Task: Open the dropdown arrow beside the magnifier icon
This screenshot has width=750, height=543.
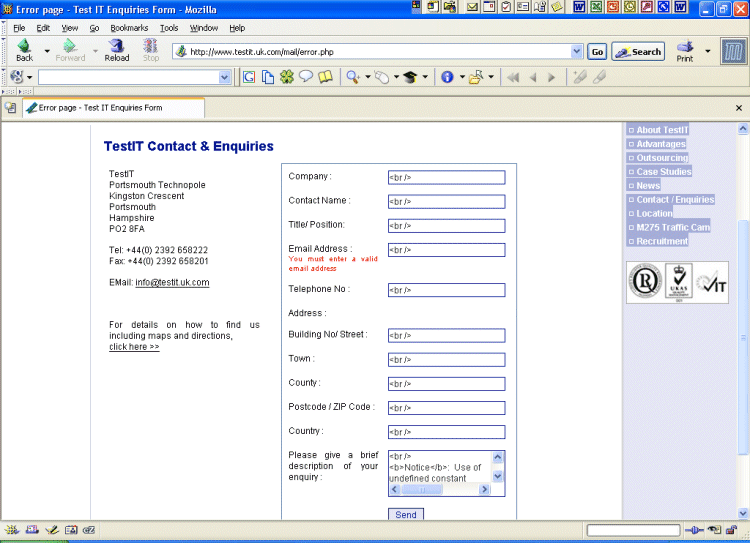Action: [x=367, y=77]
